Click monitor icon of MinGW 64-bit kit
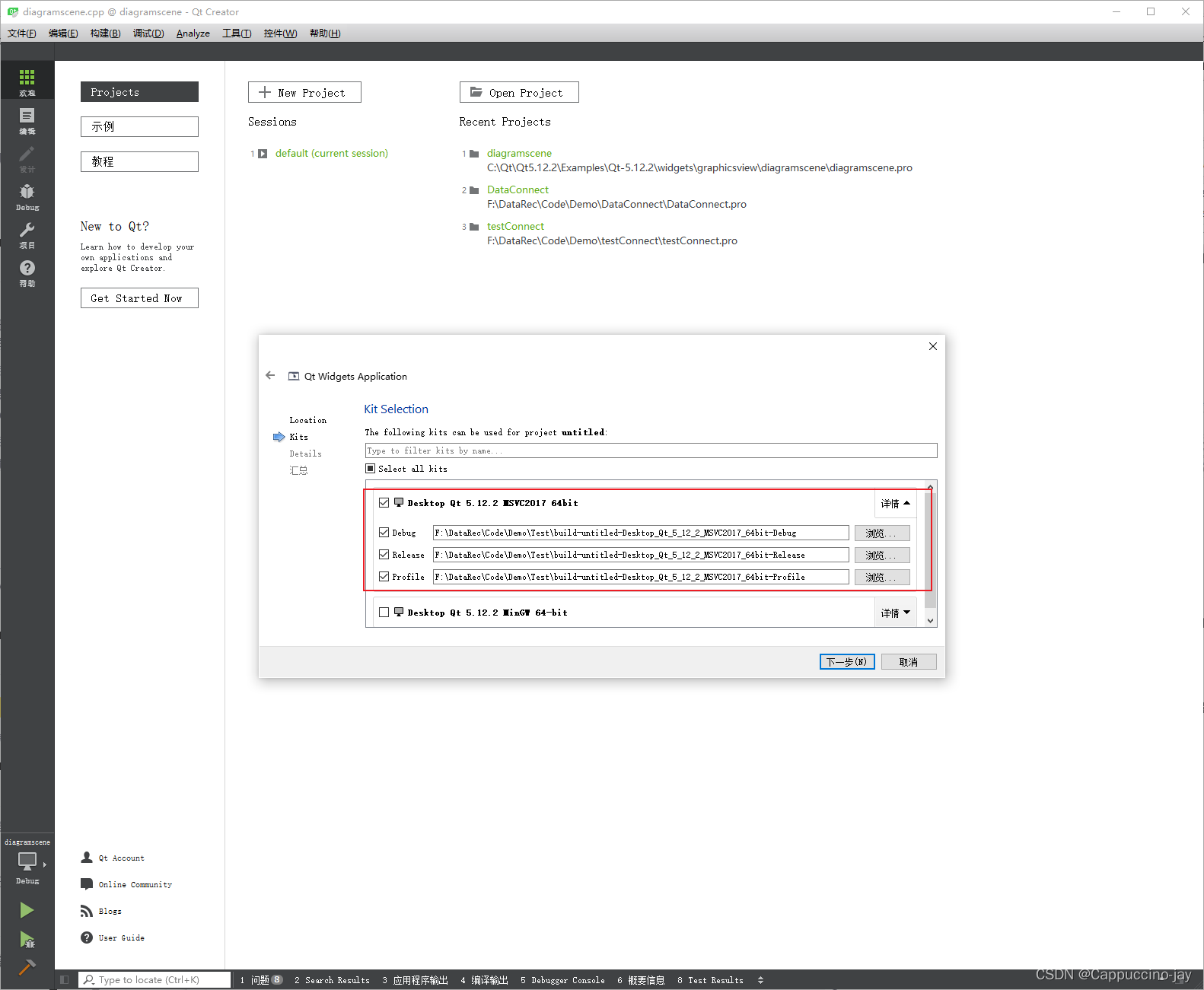The image size is (1204, 990). tap(399, 612)
